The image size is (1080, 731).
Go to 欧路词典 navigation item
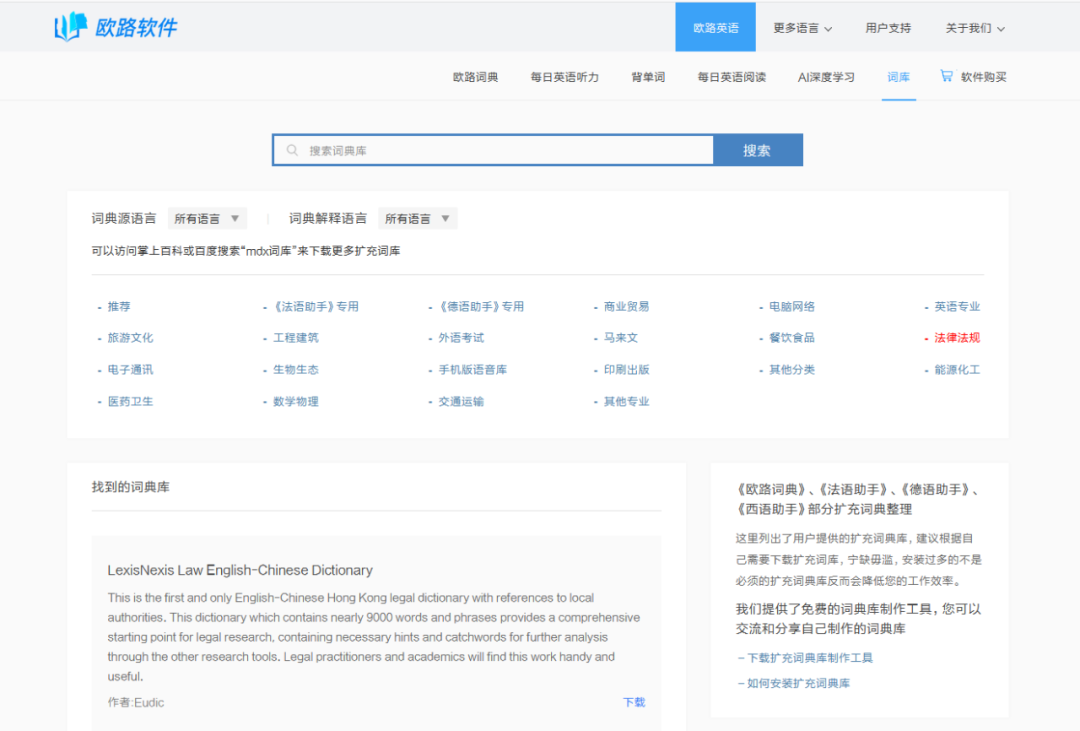point(475,77)
